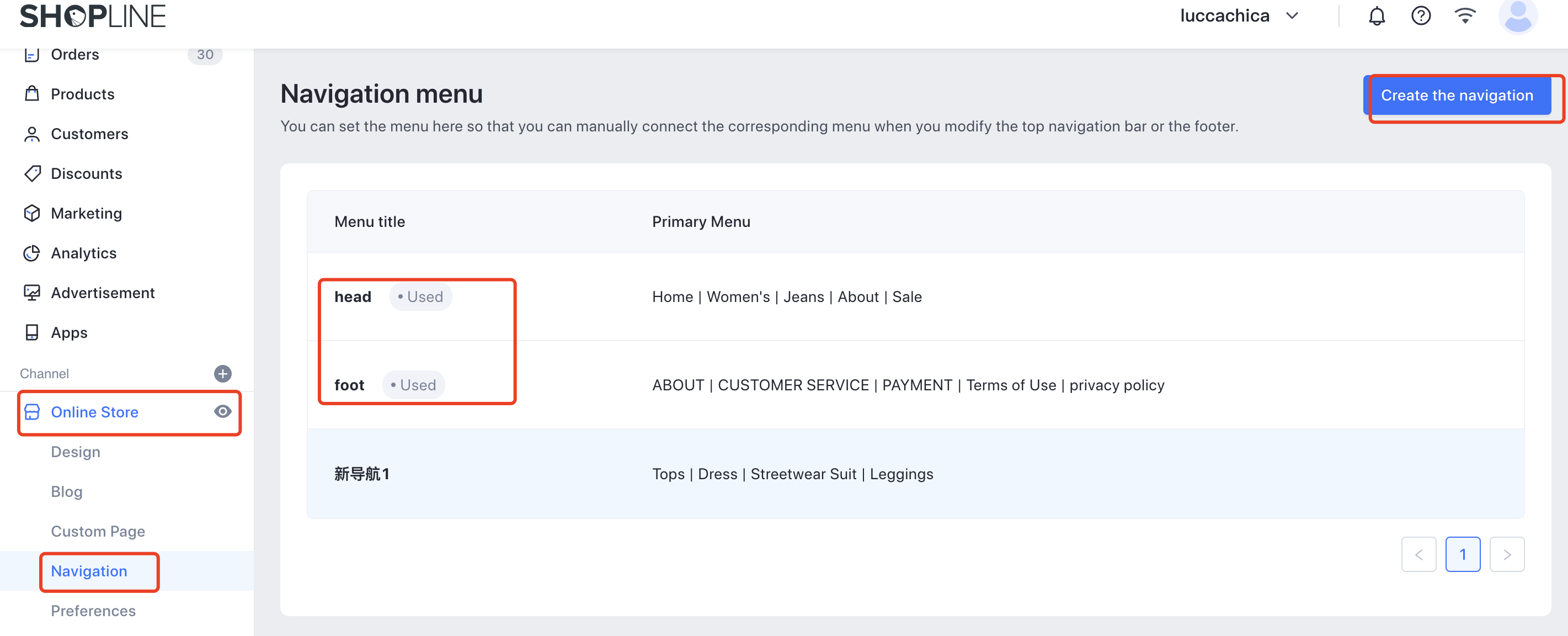Open the Design submenu item
1568x636 pixels.
pyautogui.click(x=76, y=452)
